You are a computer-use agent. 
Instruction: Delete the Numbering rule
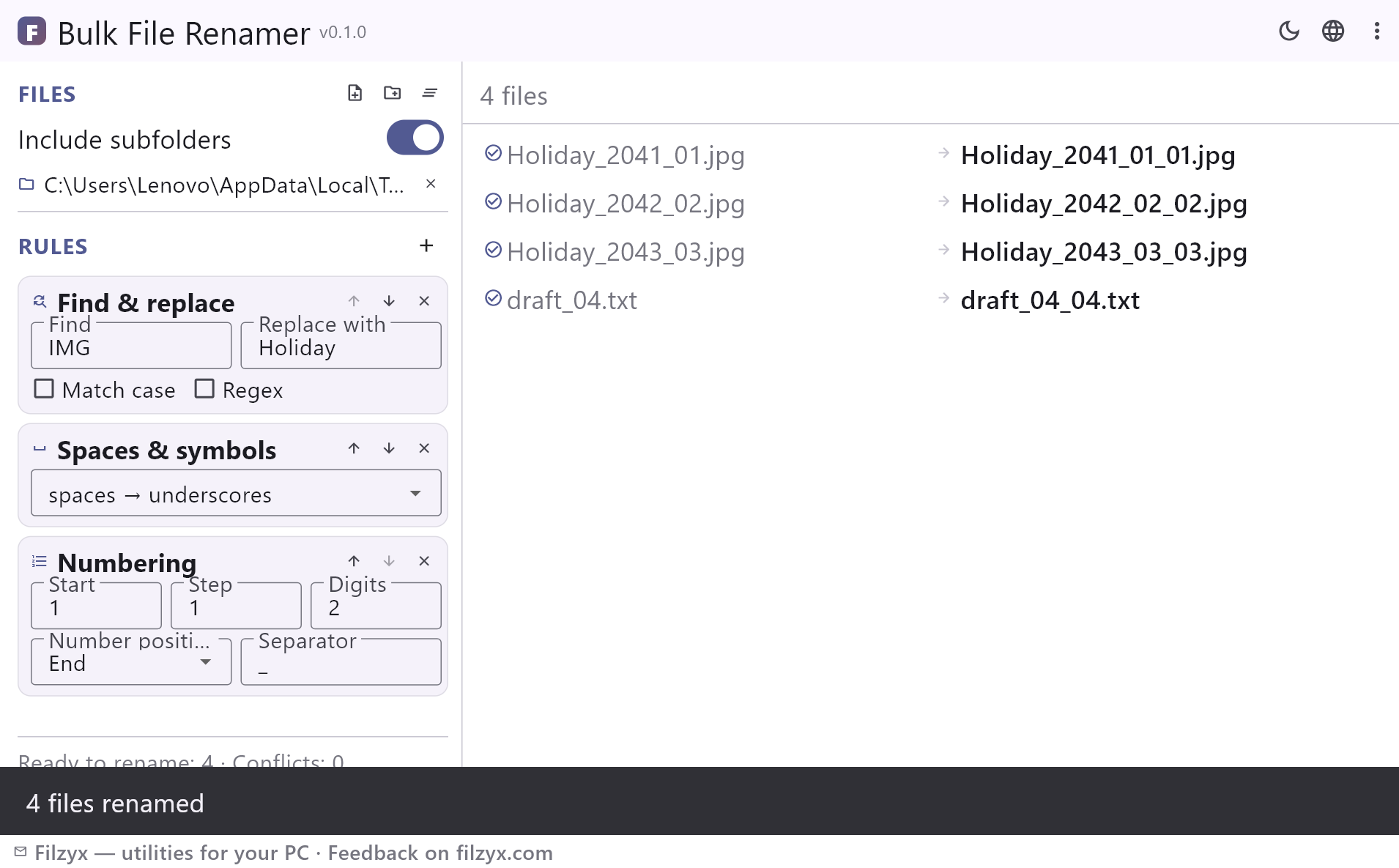pos(424,561)
